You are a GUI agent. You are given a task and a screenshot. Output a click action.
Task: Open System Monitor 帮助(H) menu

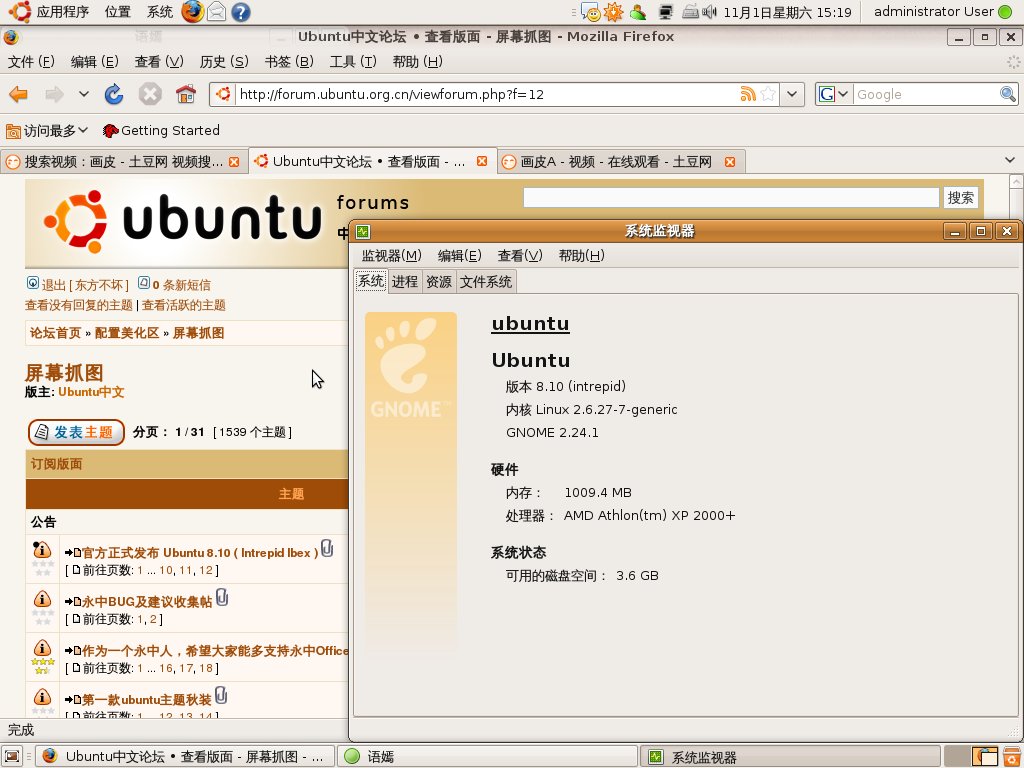tap(581, 255)
